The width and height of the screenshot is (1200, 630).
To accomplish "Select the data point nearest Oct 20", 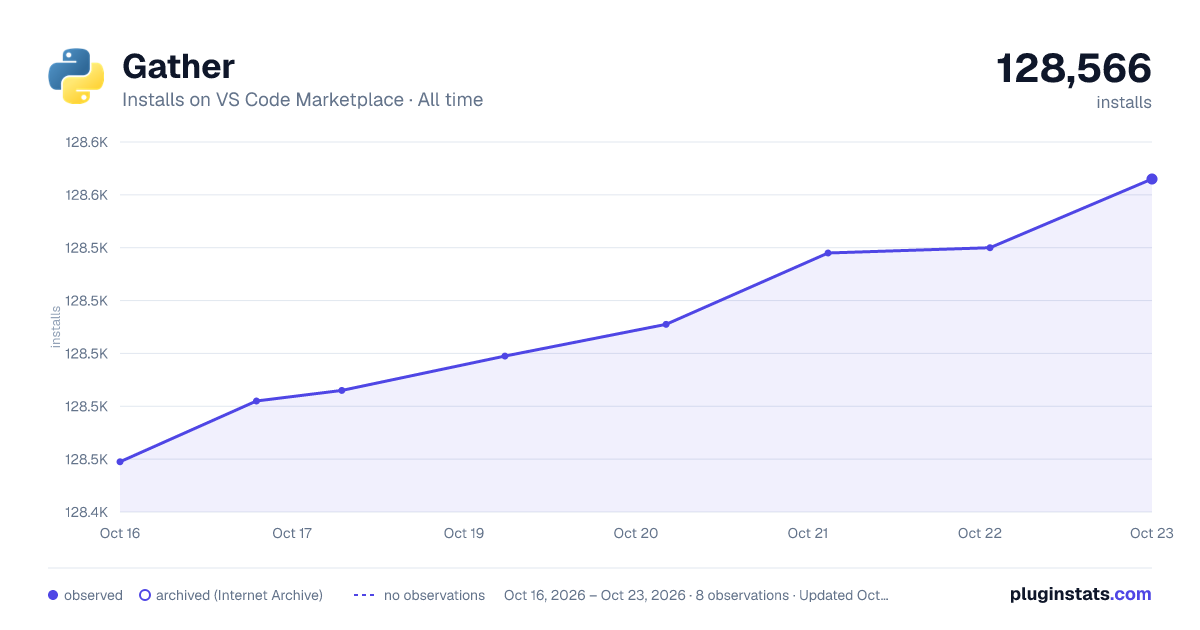I will (x=666, y=324).
